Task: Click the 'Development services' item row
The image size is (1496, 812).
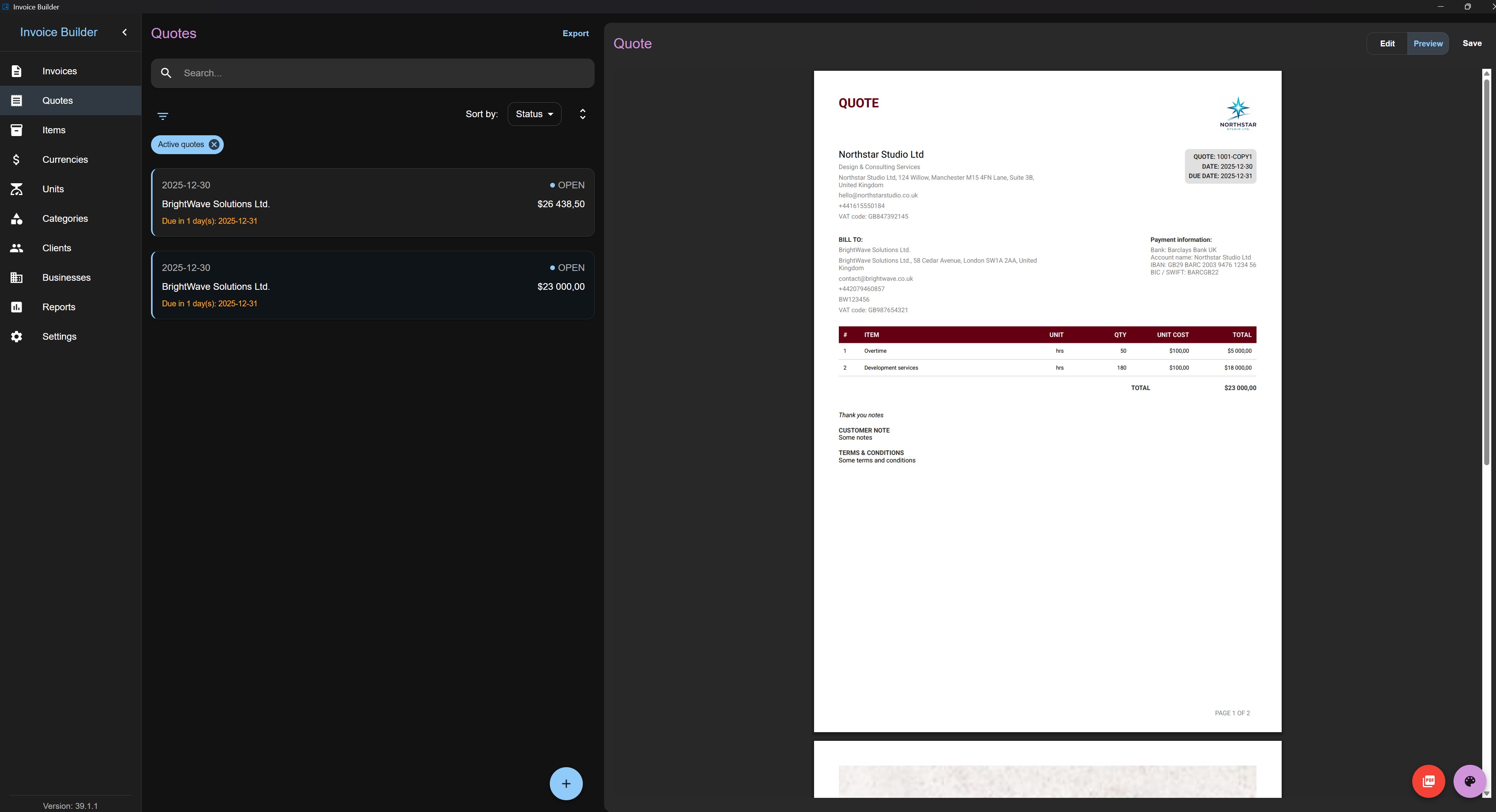Action: 1047,368
